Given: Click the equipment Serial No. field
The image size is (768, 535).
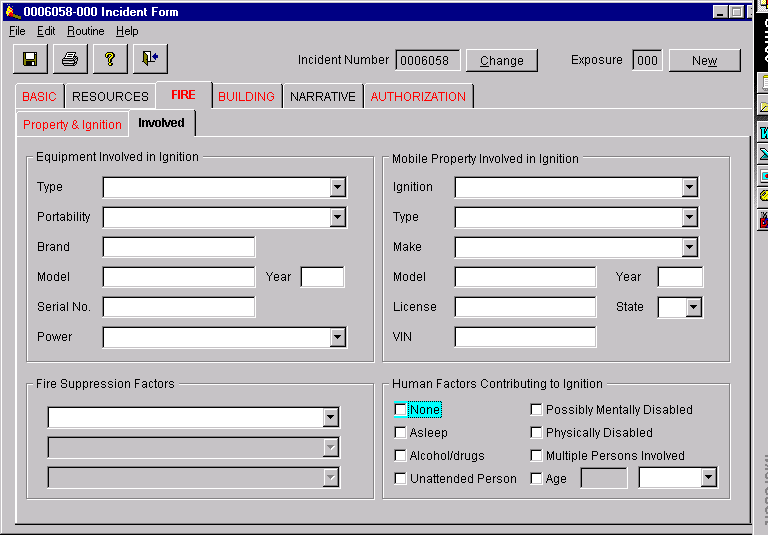Looking at the screenshot, I should pos(178,307).
